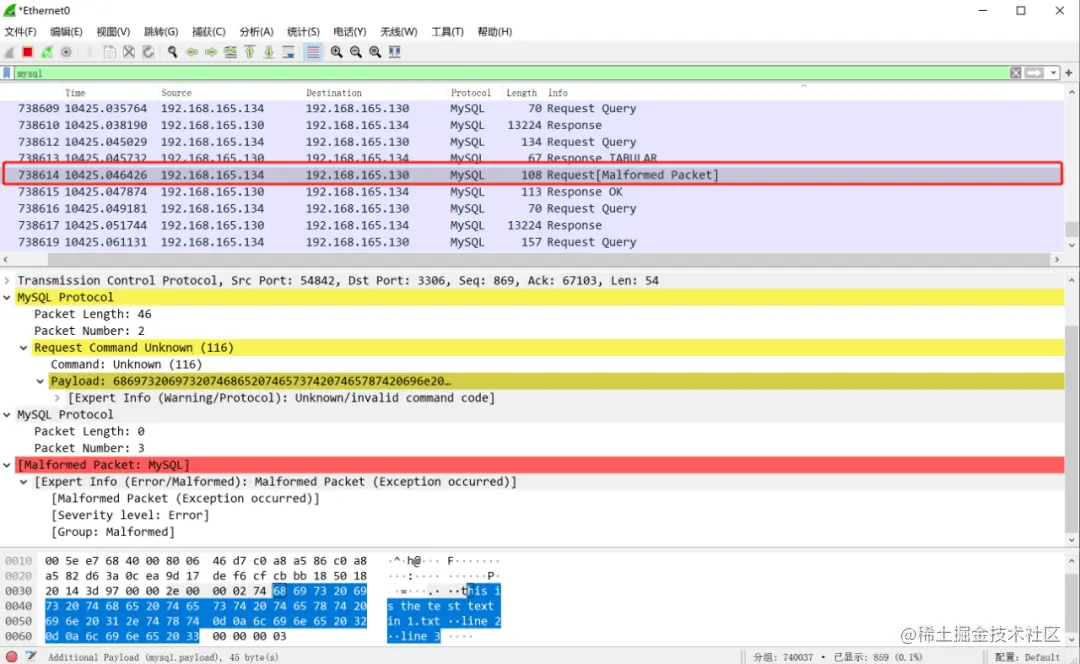The image size is (1080, 664).
Task: Zoom out main window text
Action: 355,52
